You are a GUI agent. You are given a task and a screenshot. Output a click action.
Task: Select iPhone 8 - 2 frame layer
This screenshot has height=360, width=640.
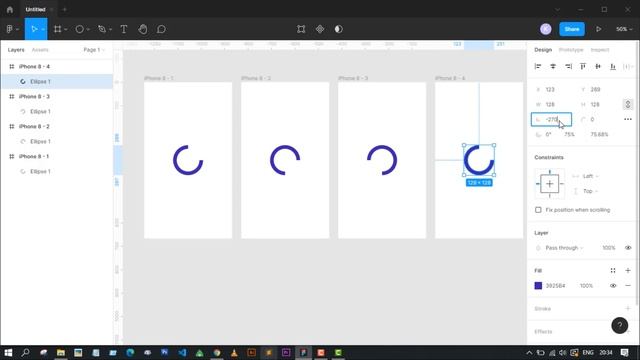pos(57,127)
